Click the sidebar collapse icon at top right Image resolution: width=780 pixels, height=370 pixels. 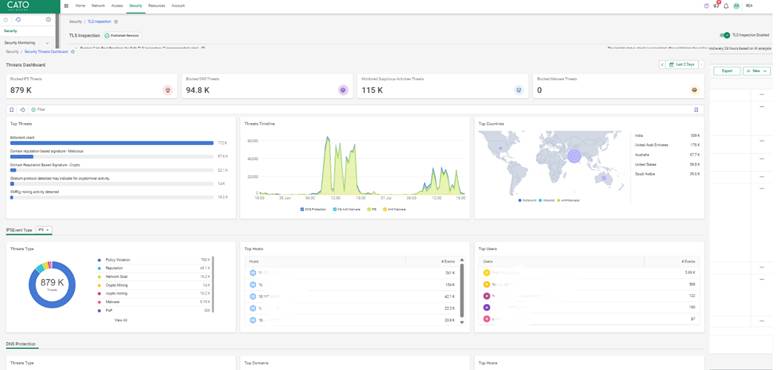48,20
